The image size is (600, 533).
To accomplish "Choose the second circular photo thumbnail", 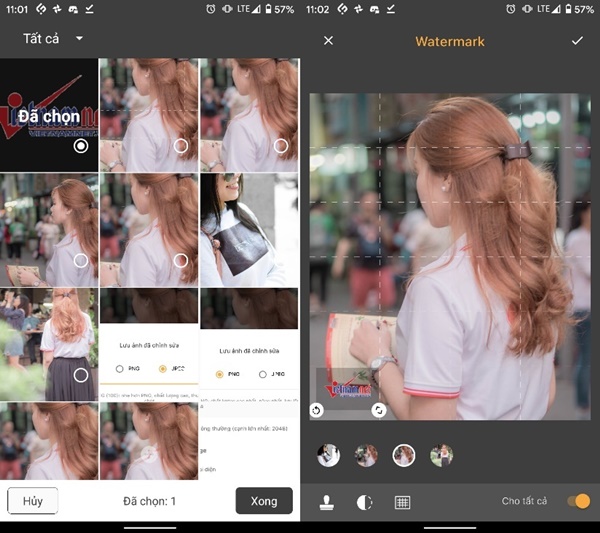I will point(366,456).
